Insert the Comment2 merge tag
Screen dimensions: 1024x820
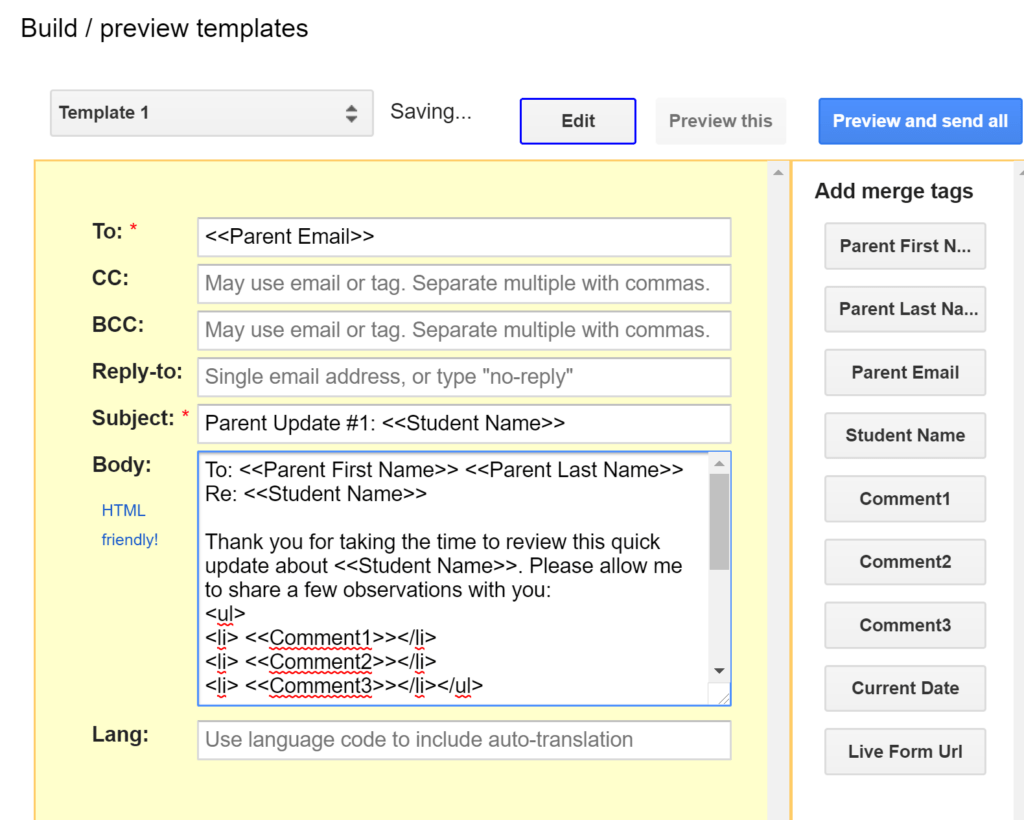coord(905,561)
